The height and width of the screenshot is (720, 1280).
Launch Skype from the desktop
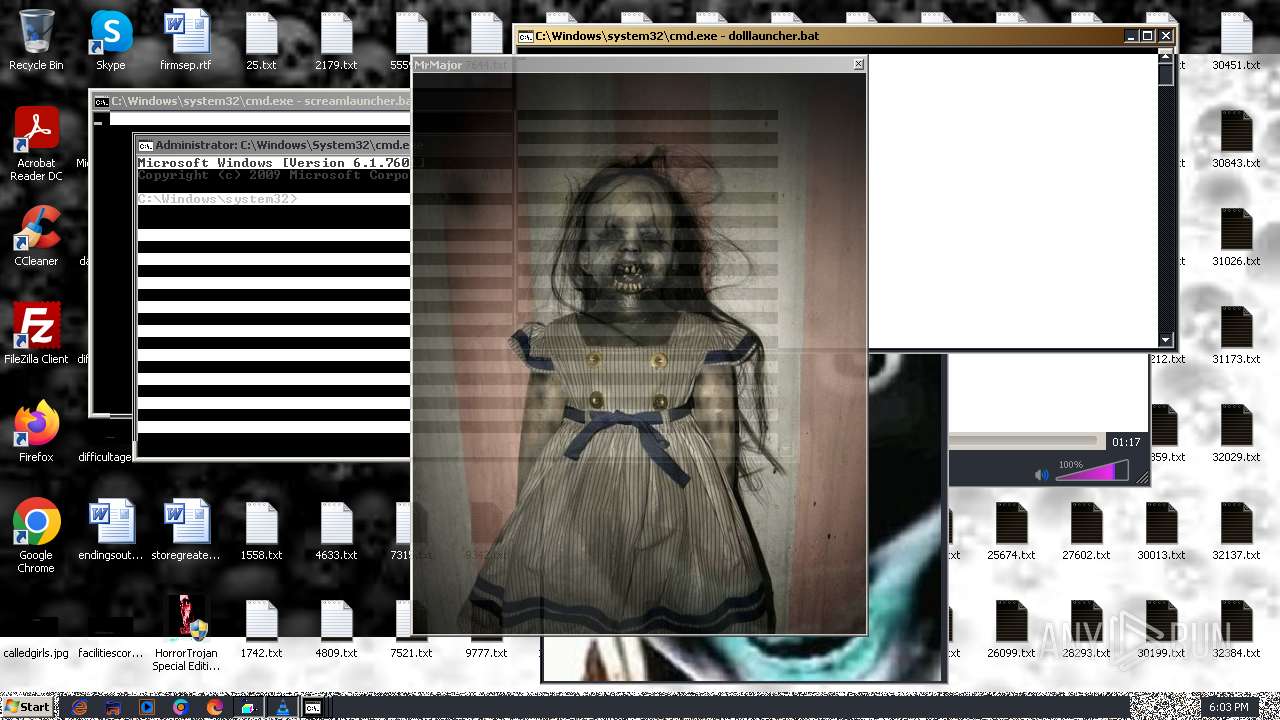click(x=111, y=41)
